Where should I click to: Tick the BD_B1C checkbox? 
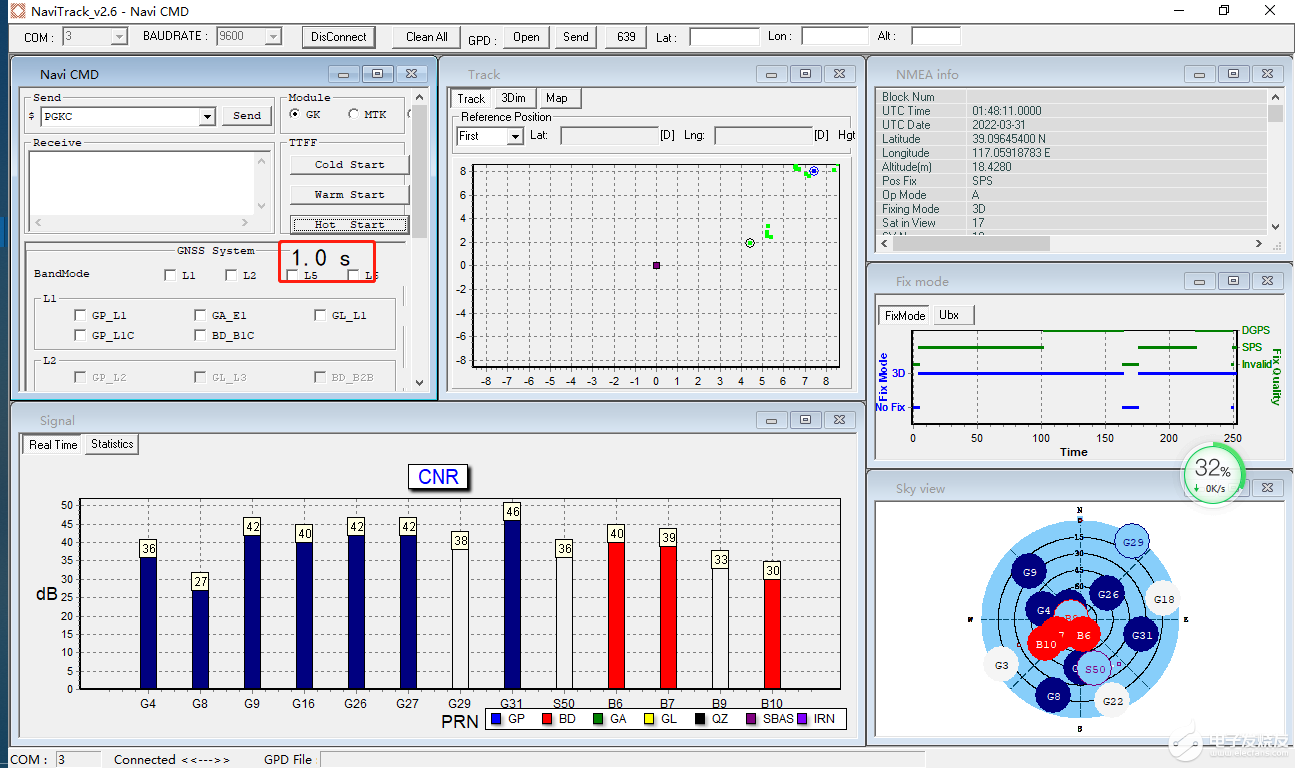coord(200,335)
